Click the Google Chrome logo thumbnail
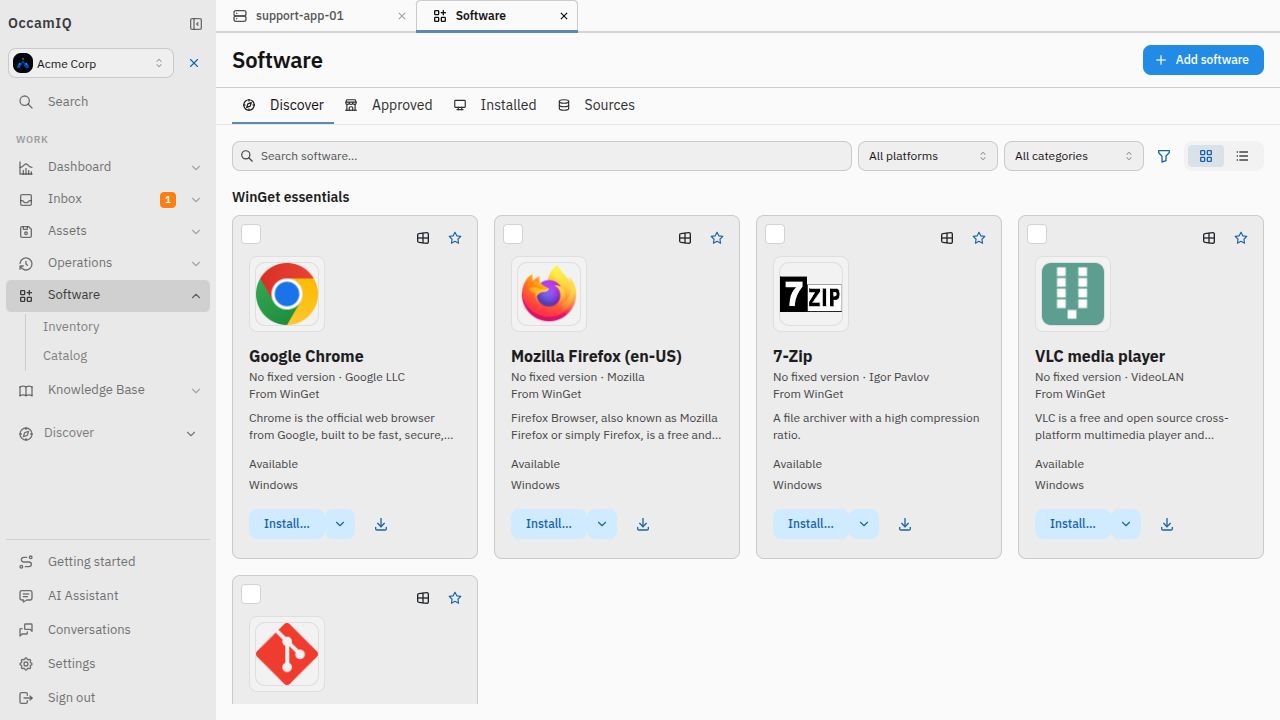Image resolution: width=1280 pixels, height=720 pixels. (287, 294)
